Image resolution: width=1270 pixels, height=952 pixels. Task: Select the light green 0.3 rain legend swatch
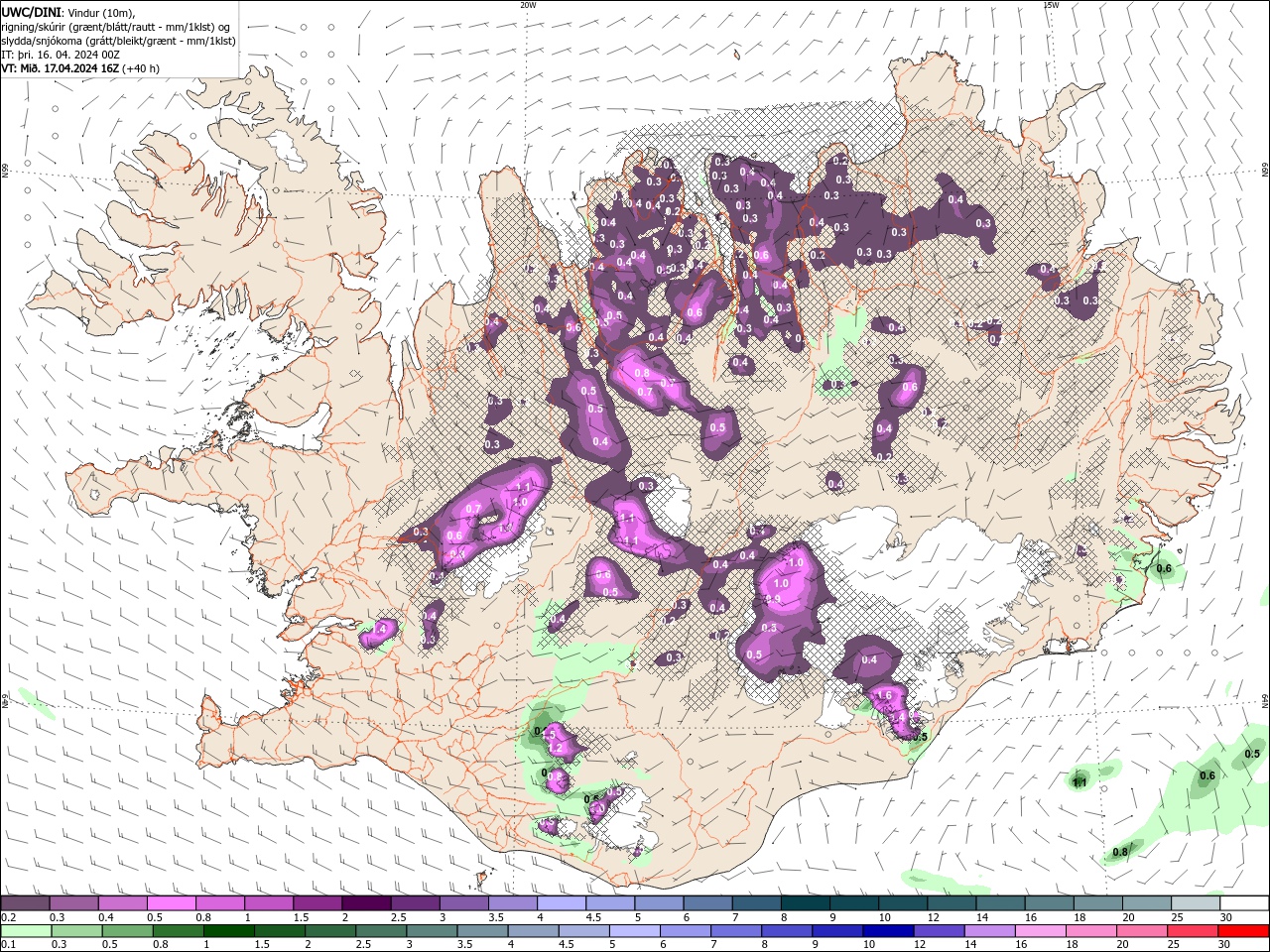[x=76, y=931]
